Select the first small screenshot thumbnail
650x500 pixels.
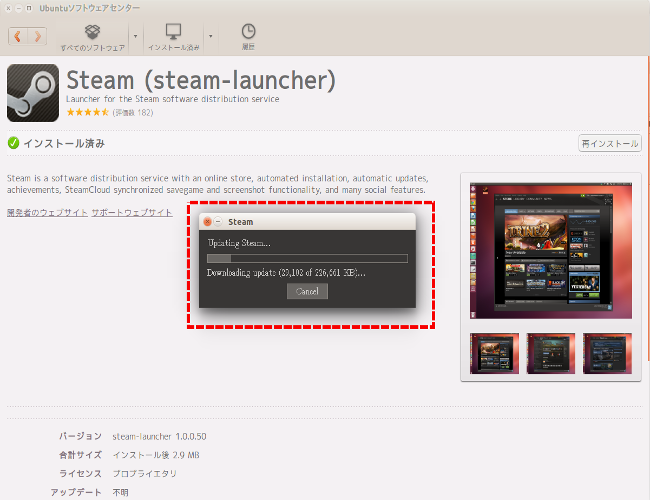pos(494,353)
